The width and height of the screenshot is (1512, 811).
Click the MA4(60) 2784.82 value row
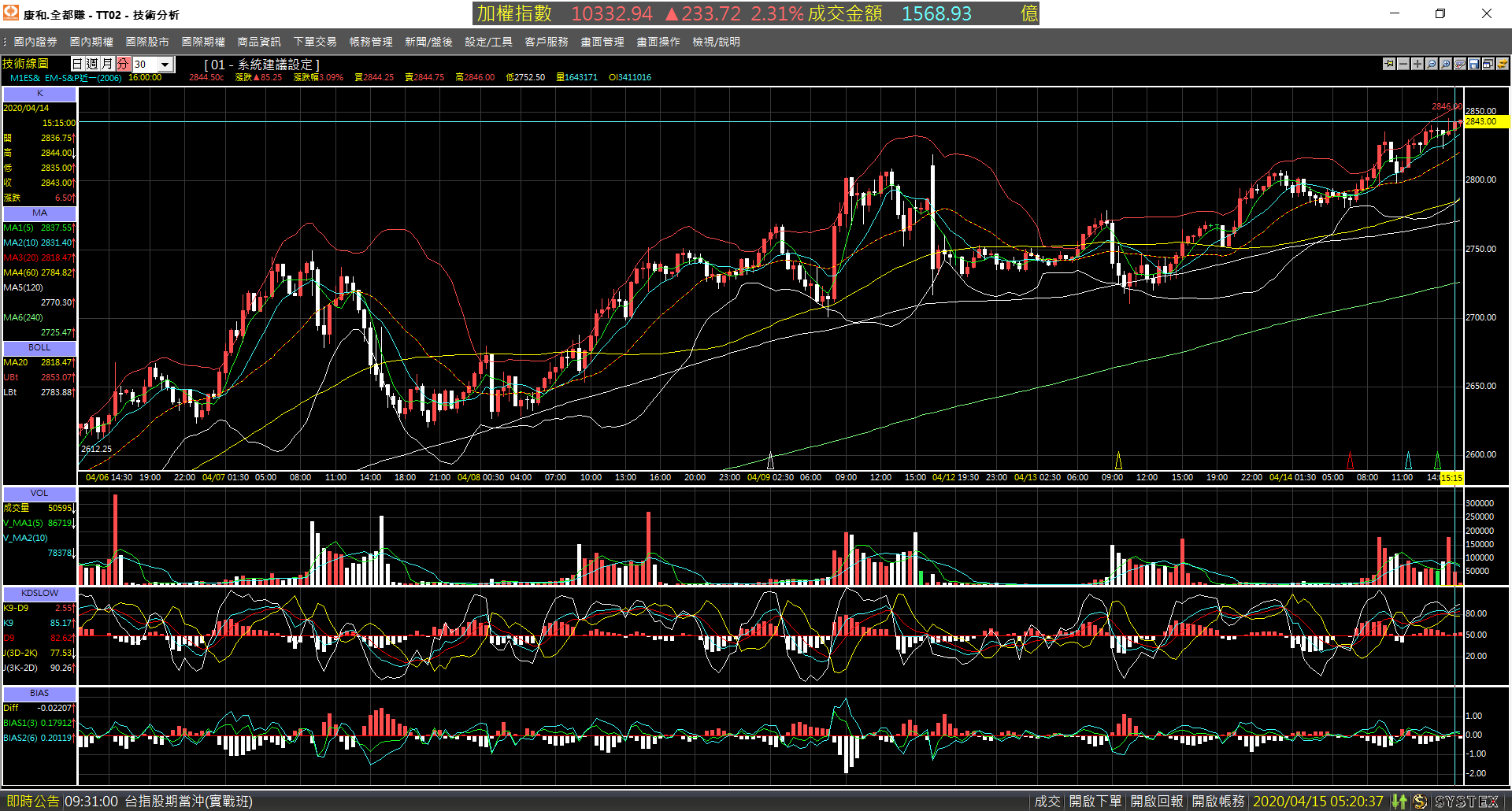pyautogui.click(x=39, y=273)
